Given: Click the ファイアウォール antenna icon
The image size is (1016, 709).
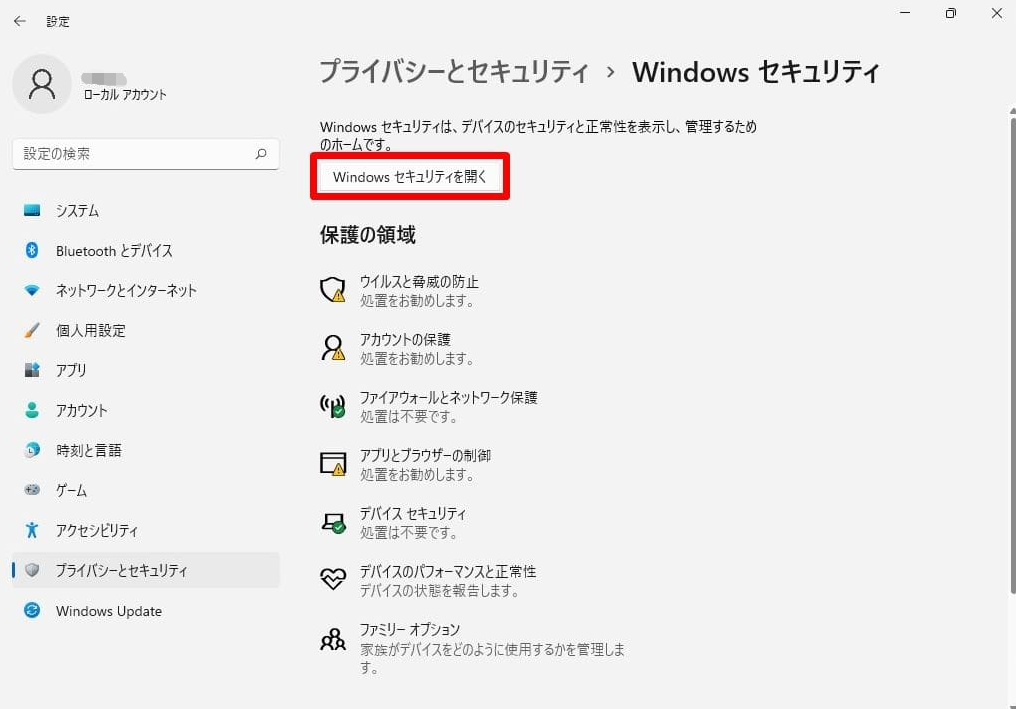Looking at the screenshot, I should (333, 406).
